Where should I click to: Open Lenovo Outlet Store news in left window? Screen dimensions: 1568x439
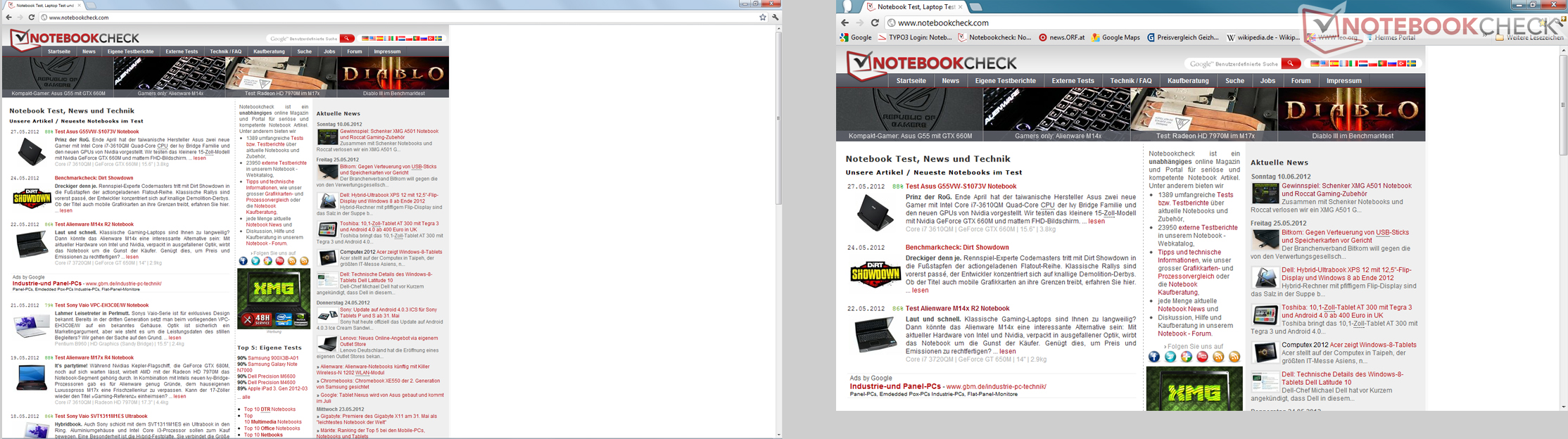pyautogui.click(x=388, y=341)
